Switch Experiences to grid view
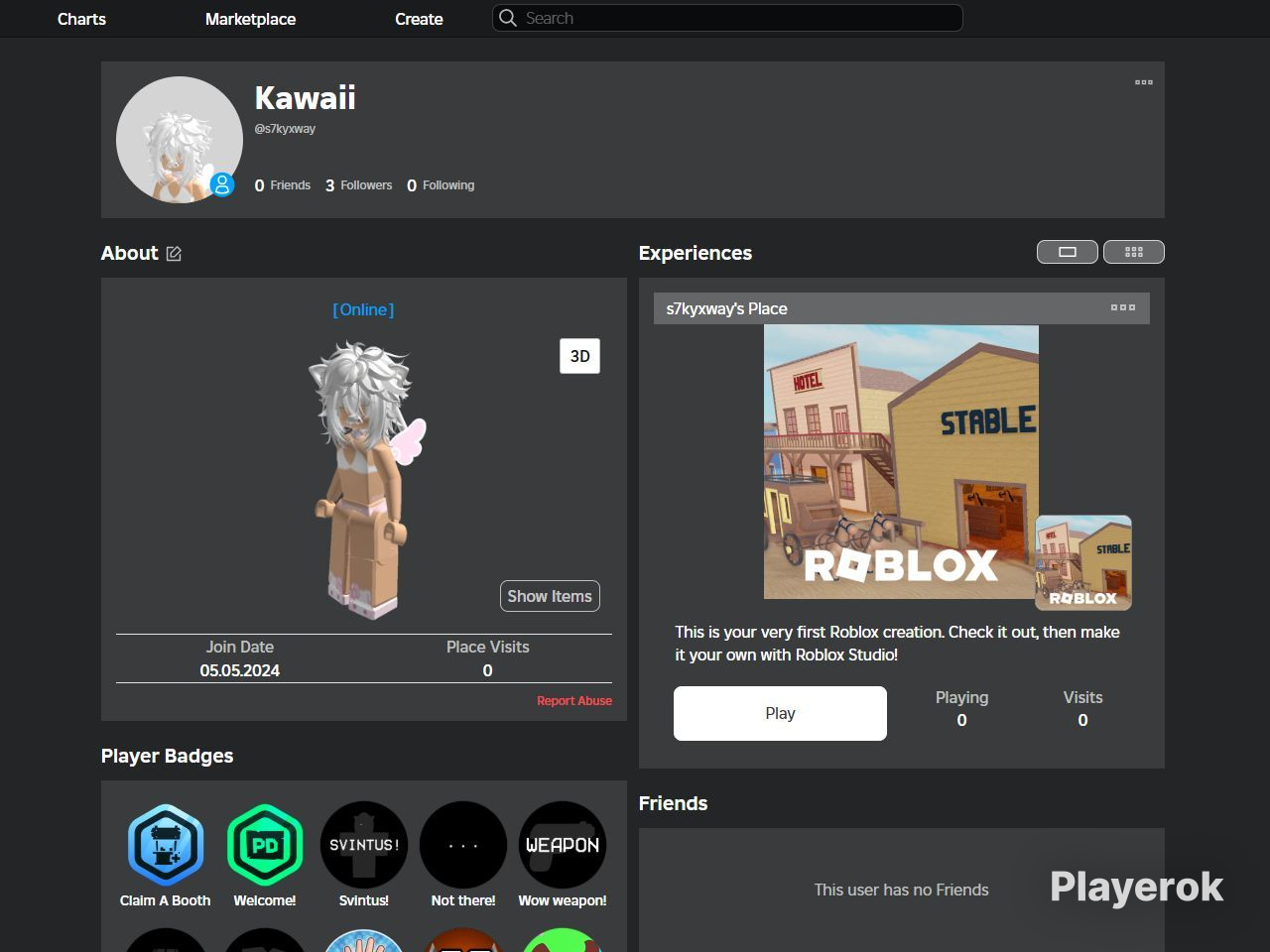Screen dimensions: 1270x952 (1134, 252)
